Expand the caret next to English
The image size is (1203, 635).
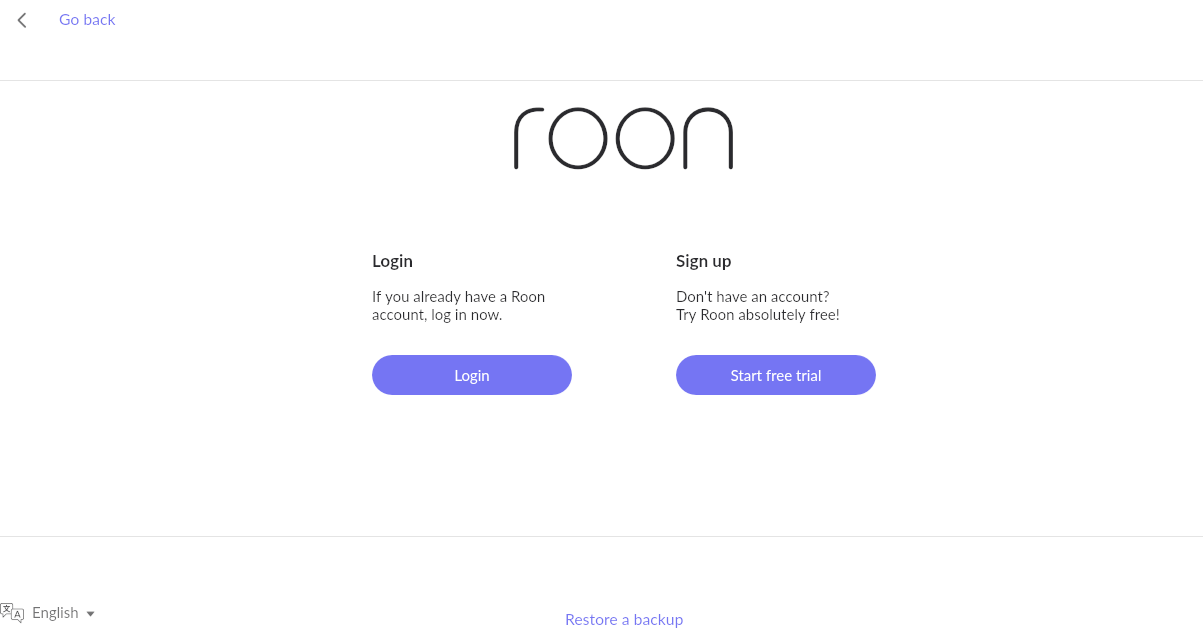(90, 614)
